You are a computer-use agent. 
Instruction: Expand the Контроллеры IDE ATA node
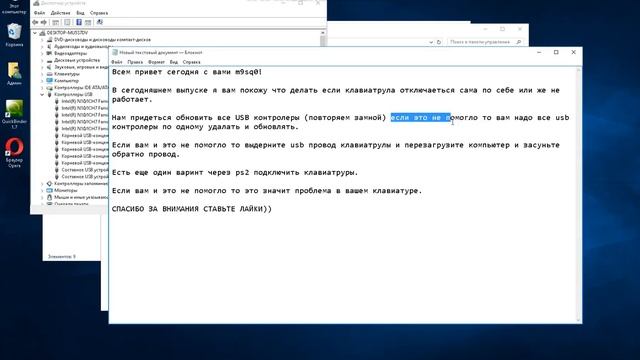click(42, 88)
